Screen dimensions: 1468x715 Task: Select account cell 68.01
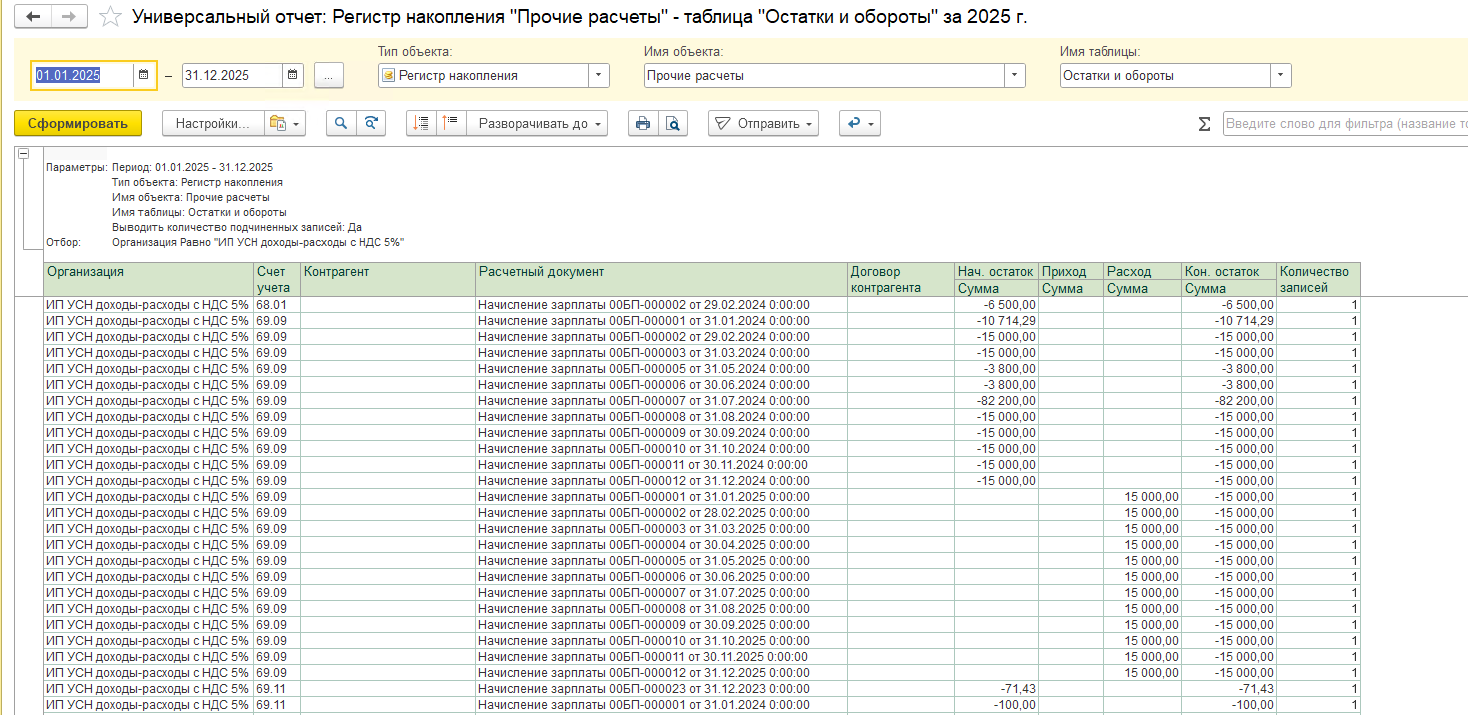coord(276,305)
